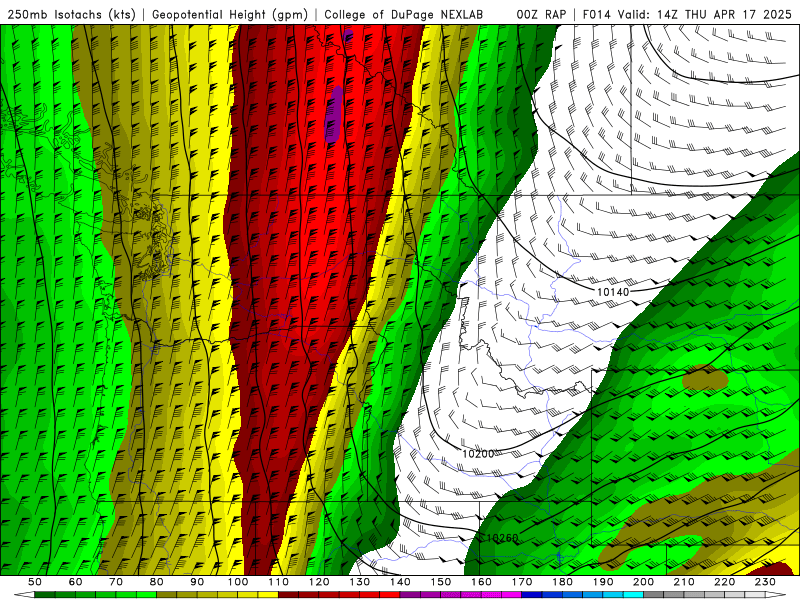
Task: Click the 10260 height contour label
Action: point(502,538)
